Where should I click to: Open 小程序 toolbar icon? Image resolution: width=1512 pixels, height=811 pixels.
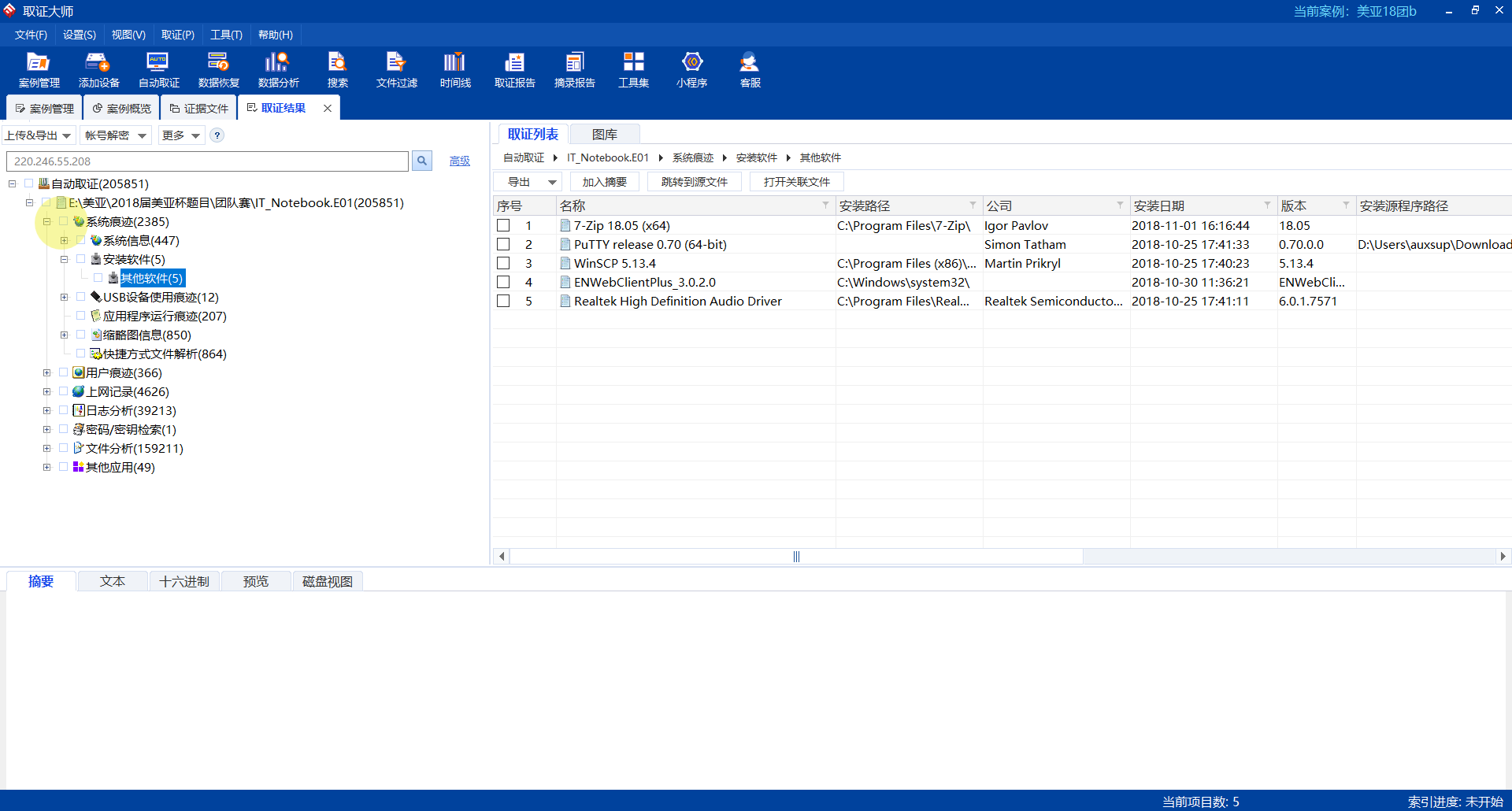coord(691,70)
